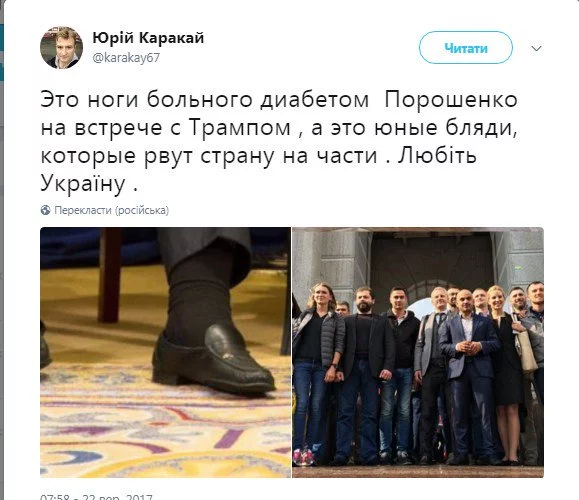Image resolution: width=579 pixels, height=500 pixels.
Task: Open the Юрій Каракай display name link
Action: pyautogui.click(x=148, y=38)
